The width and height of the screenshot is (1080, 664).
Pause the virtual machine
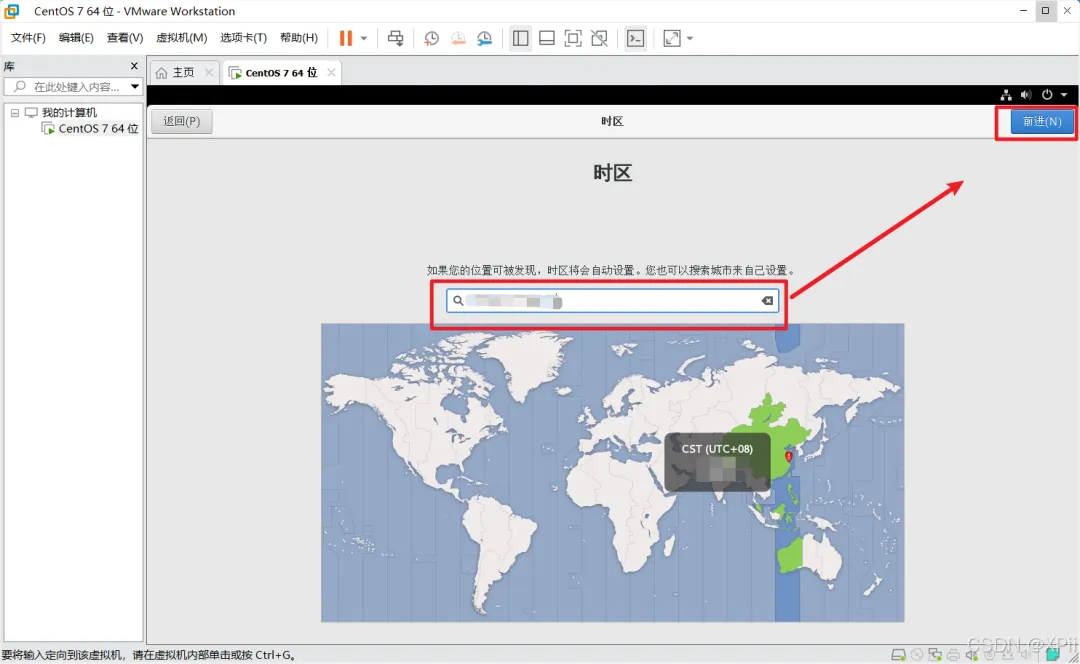[x=346, y=39]
